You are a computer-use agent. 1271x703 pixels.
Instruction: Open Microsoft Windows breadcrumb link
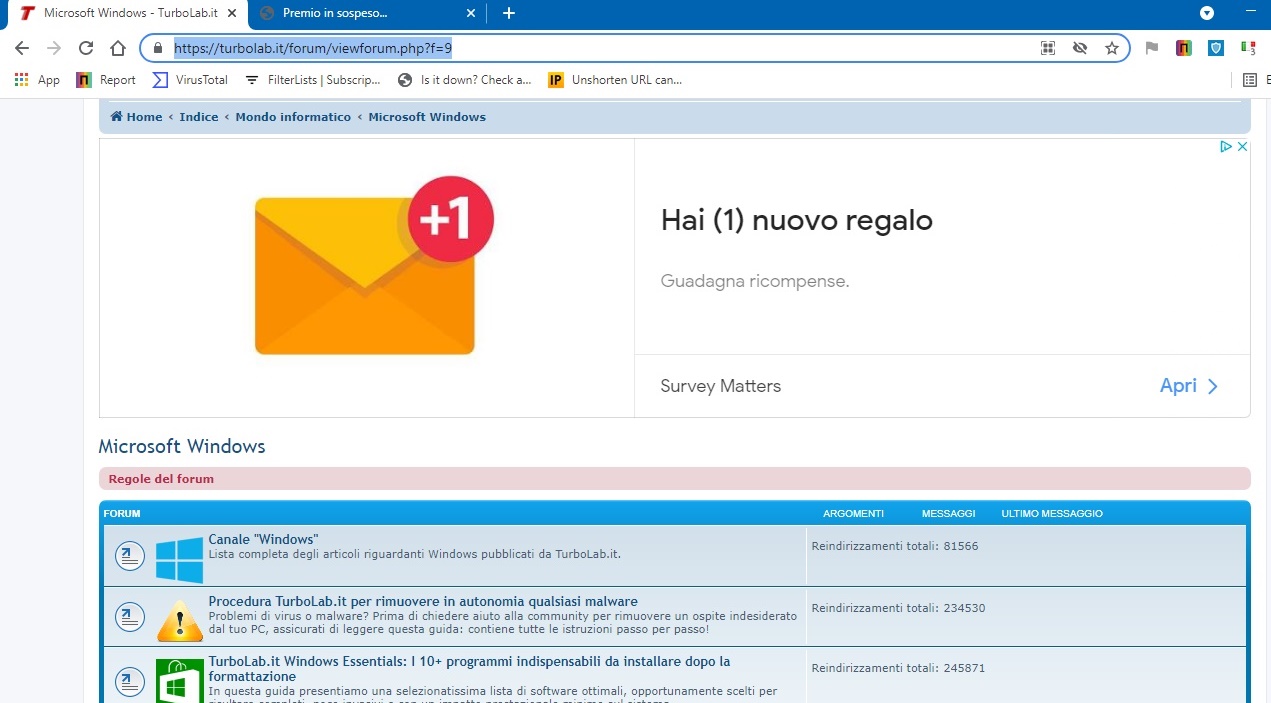pos(427,117)
